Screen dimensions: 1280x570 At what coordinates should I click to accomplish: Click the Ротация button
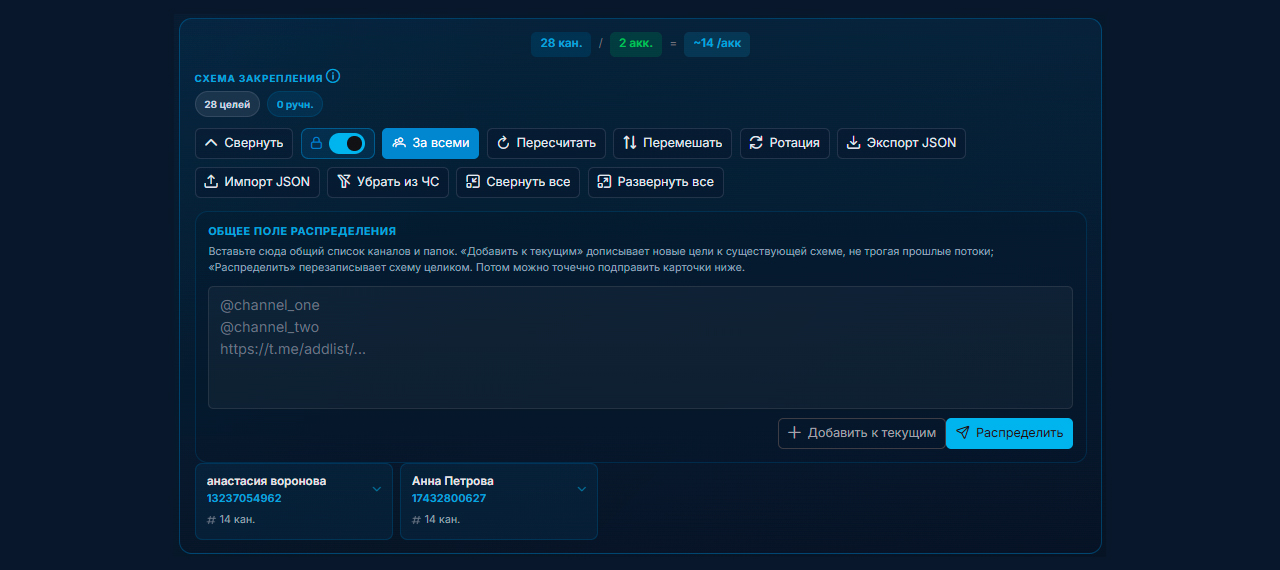point(784,143)
